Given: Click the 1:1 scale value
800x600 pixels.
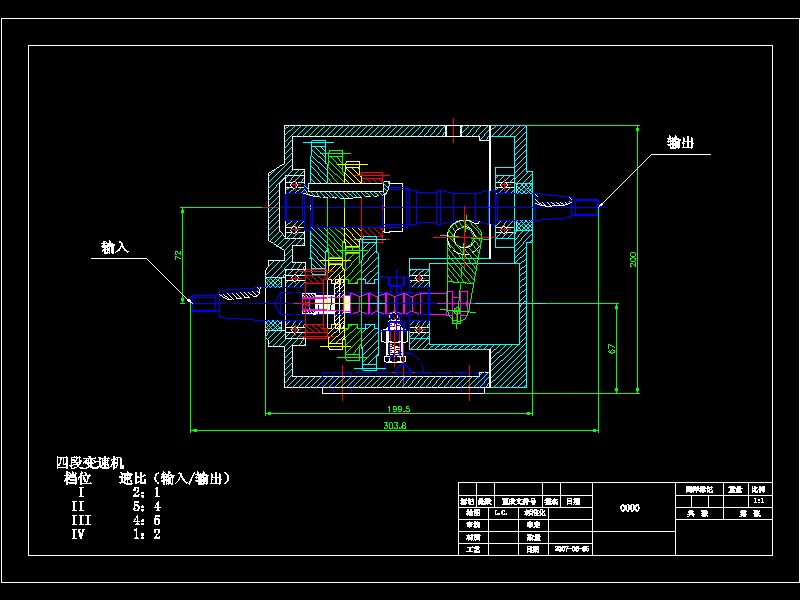Looking at the screenshot, I should [759, 501].
